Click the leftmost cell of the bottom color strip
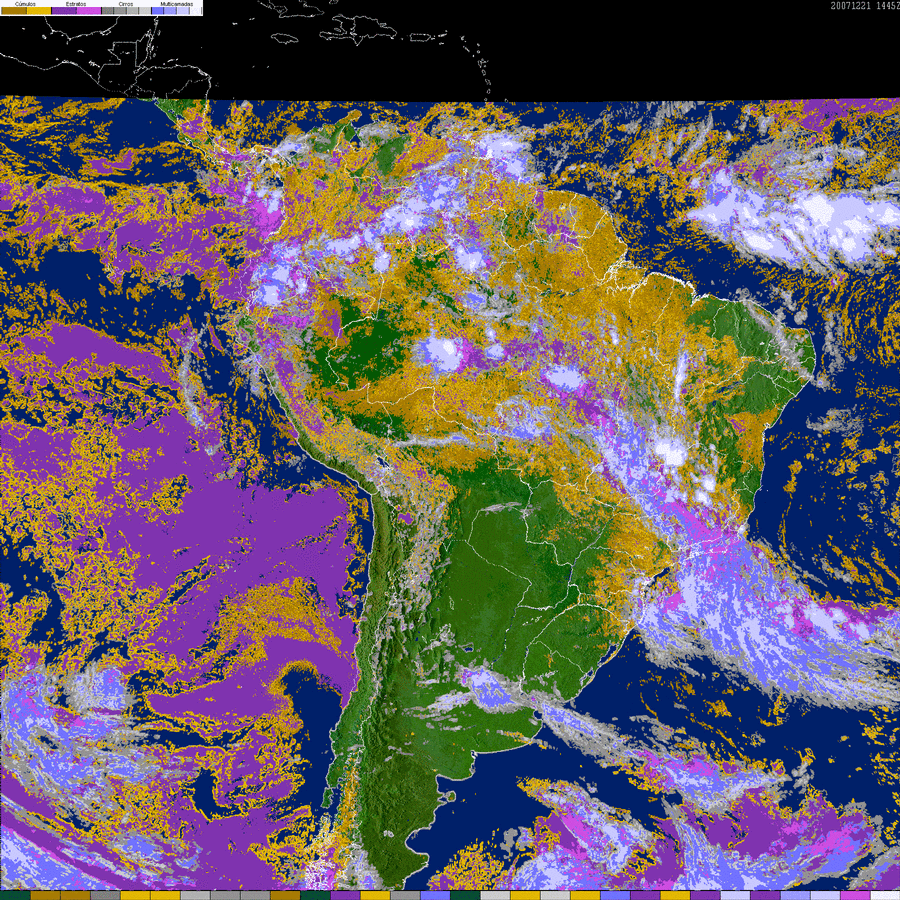 [15, 895]
